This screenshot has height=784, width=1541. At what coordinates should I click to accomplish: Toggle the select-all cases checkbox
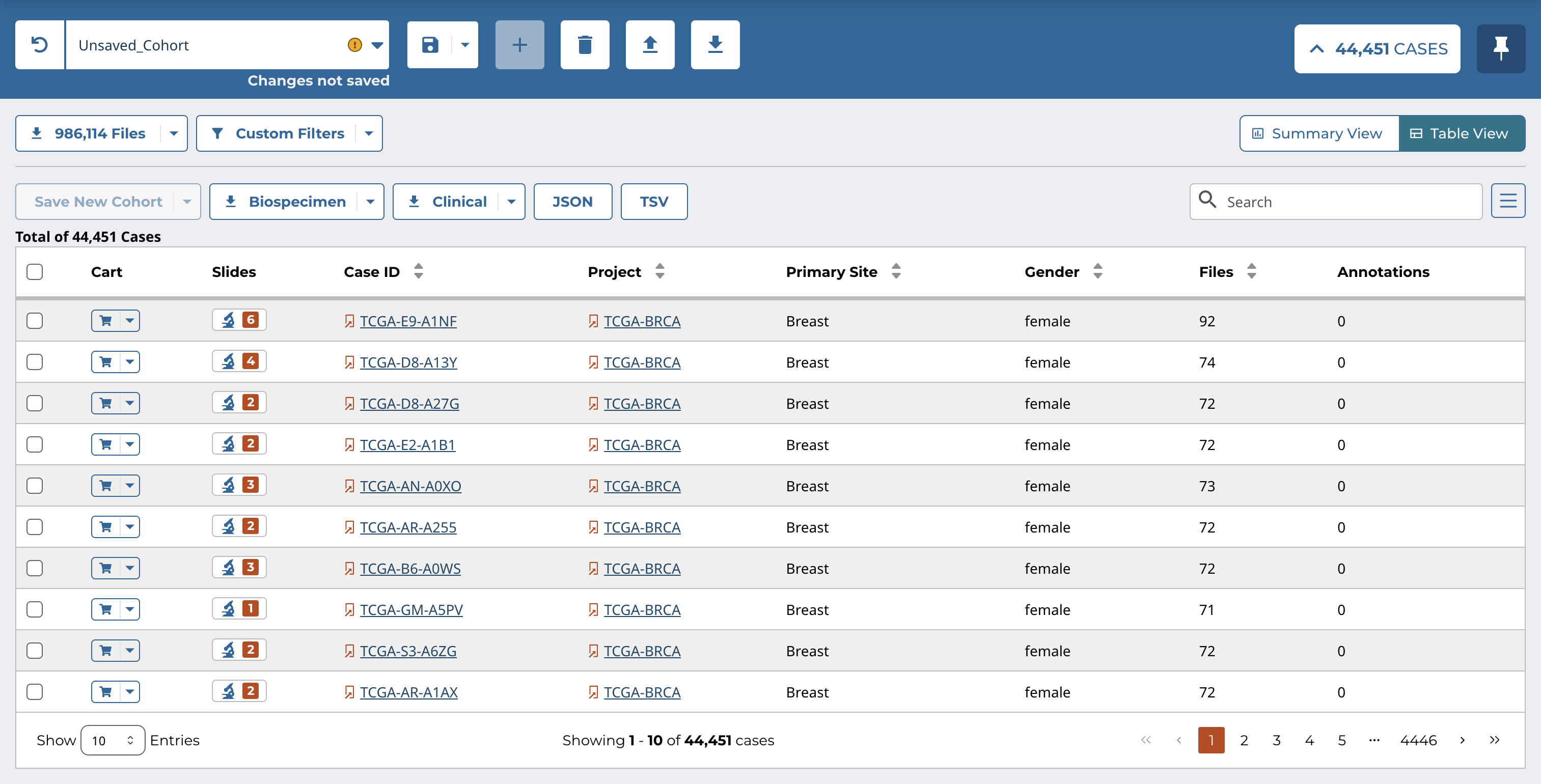[x=35, y=272]
